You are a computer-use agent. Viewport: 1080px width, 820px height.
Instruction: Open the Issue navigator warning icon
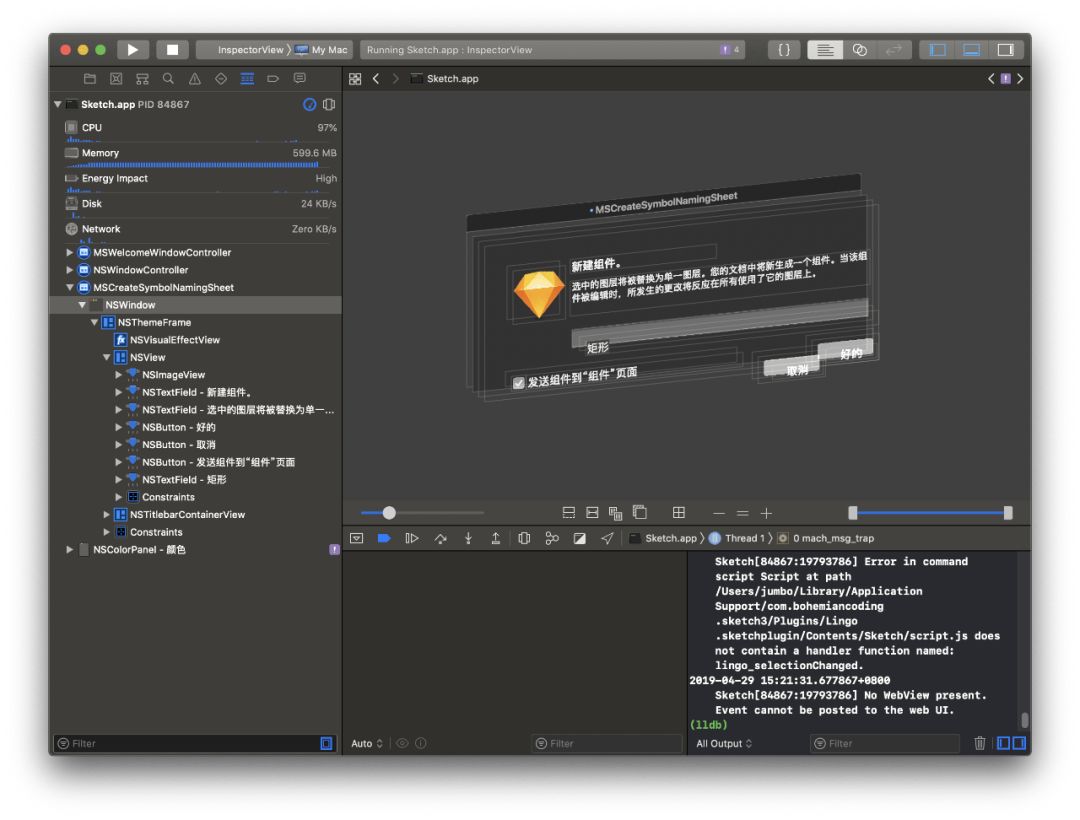(x=195, y=78)
